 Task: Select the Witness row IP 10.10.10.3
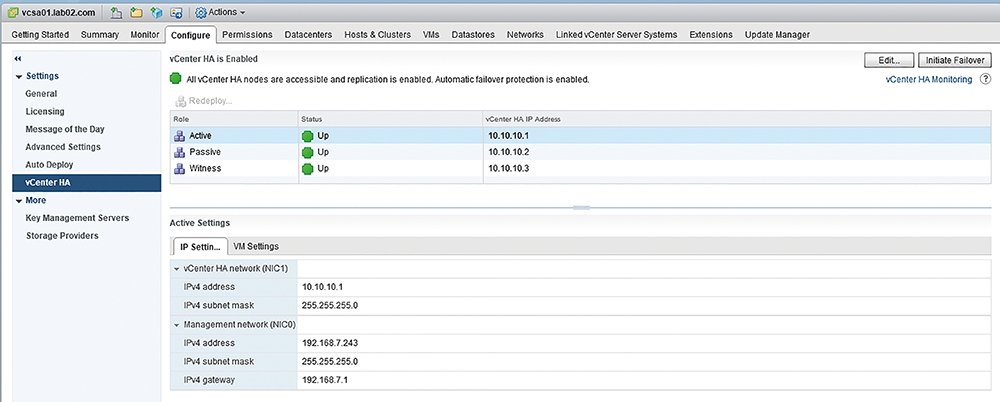pyautogui.click(x=509, y=168)
